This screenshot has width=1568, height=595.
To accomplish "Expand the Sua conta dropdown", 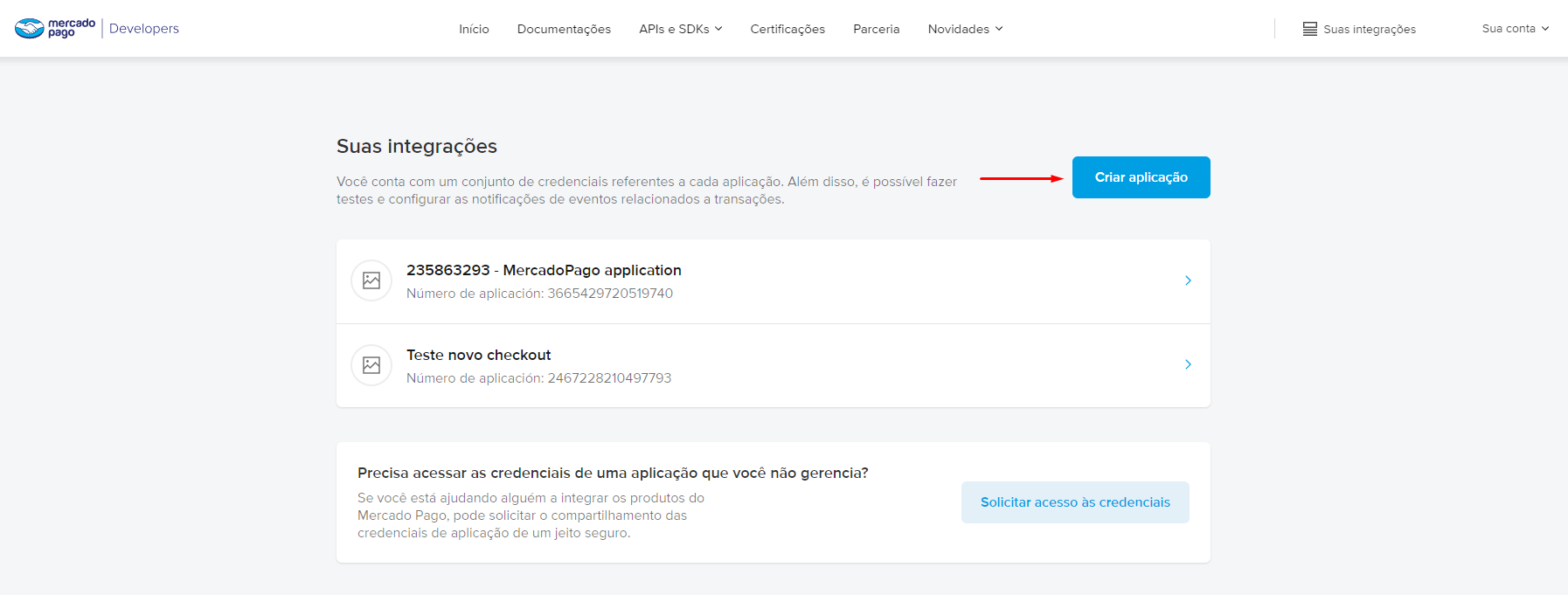I will pyautogui.click(x=1516, y=29).
